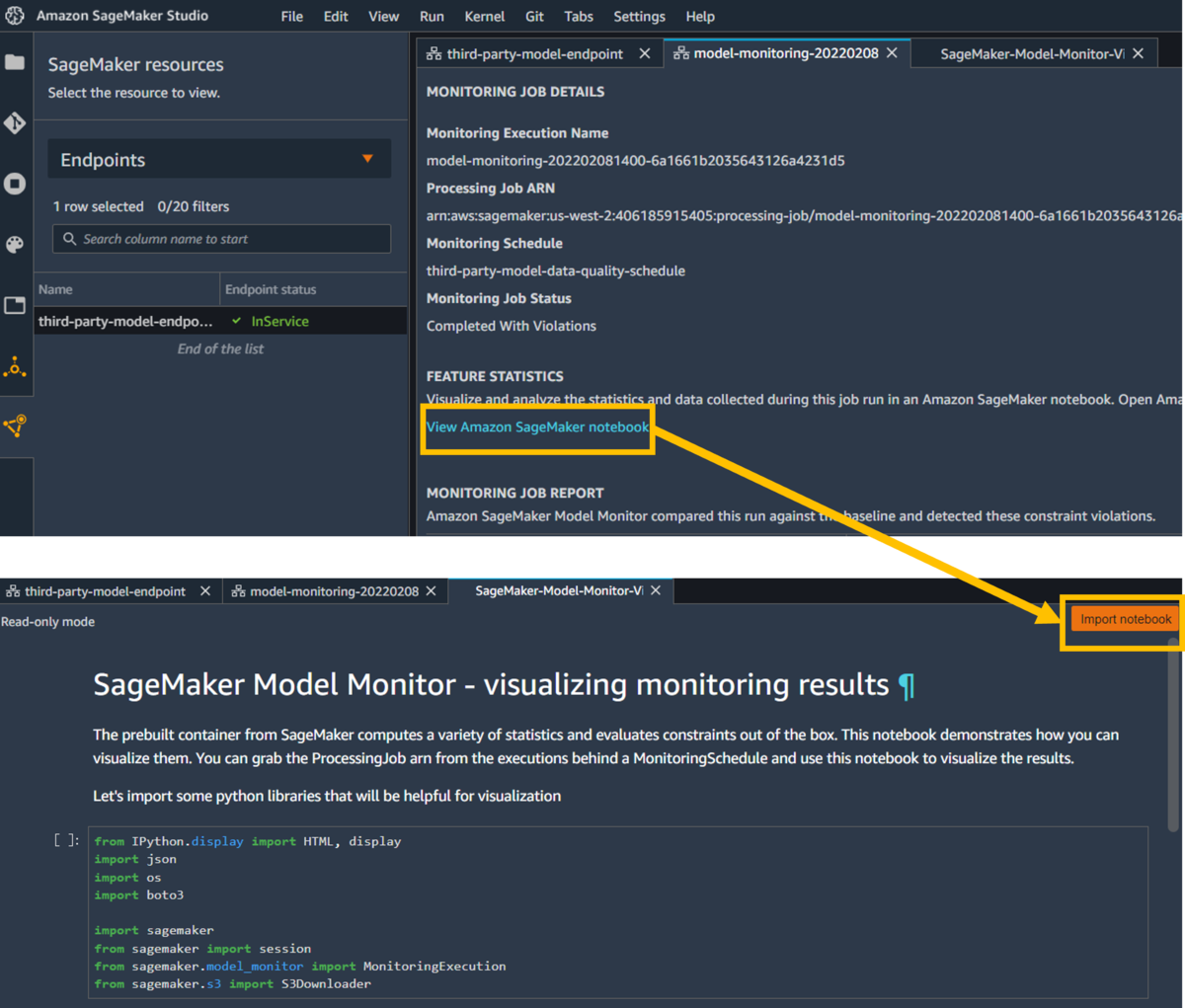Click the green check InService status icon
Viewport: 1185px width, 1008px height.
point(237,321)
